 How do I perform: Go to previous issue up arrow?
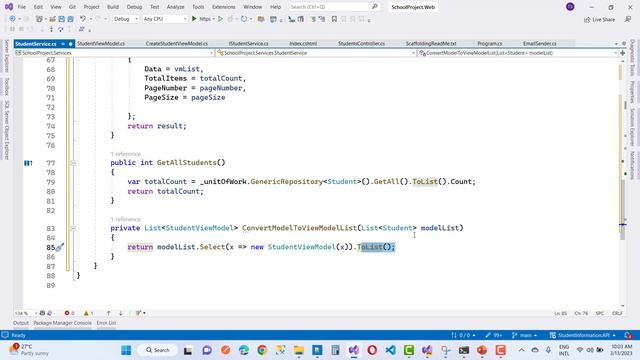click(109, 313)
